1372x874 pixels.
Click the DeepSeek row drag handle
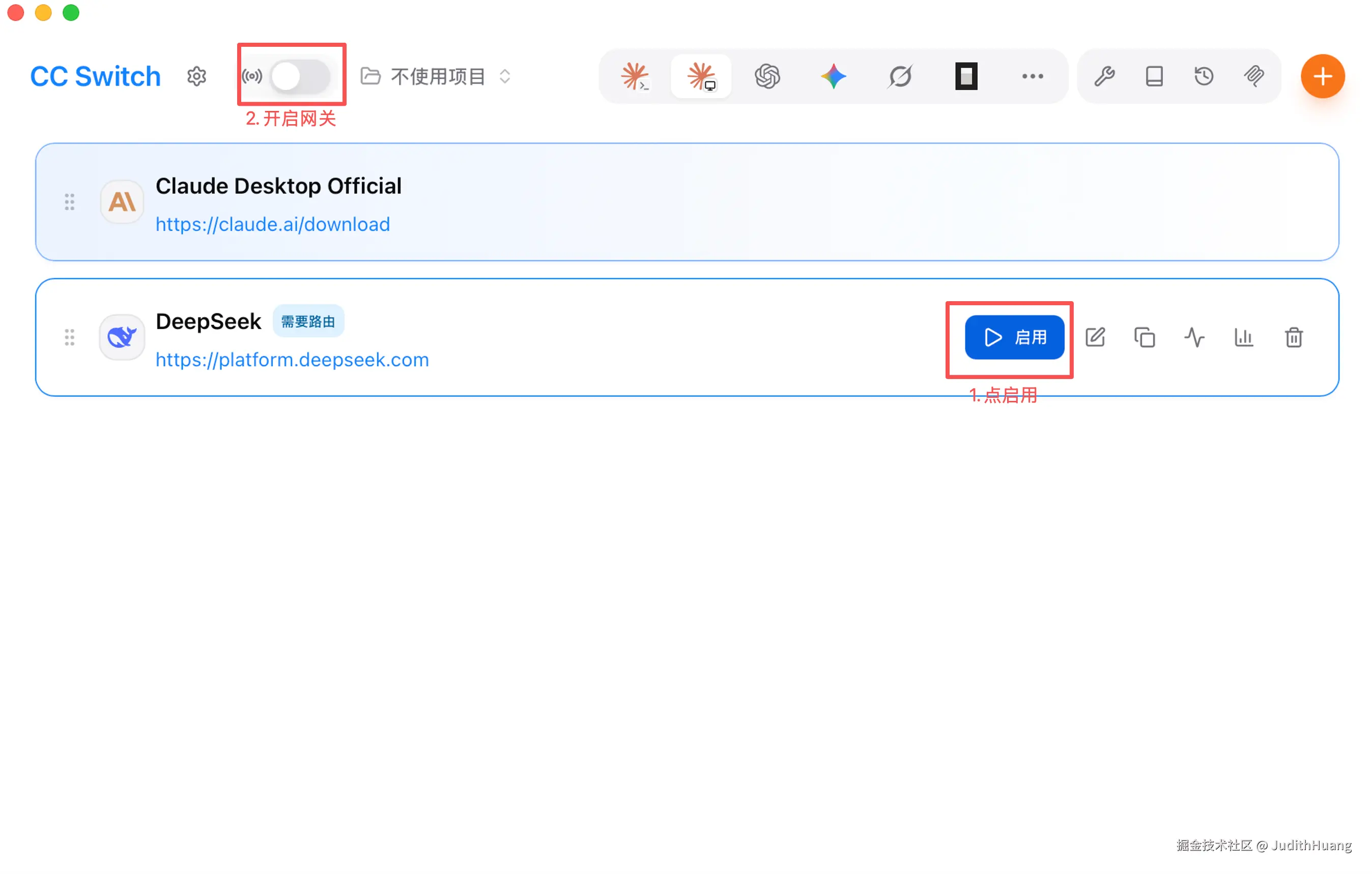(70, 337)
